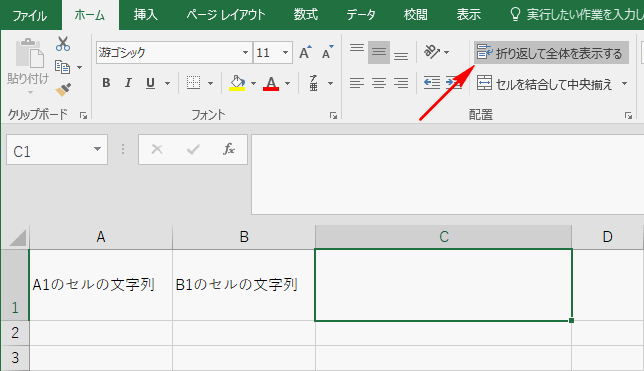
Task: Click the Tell Me search box
Action: point(576,15)
